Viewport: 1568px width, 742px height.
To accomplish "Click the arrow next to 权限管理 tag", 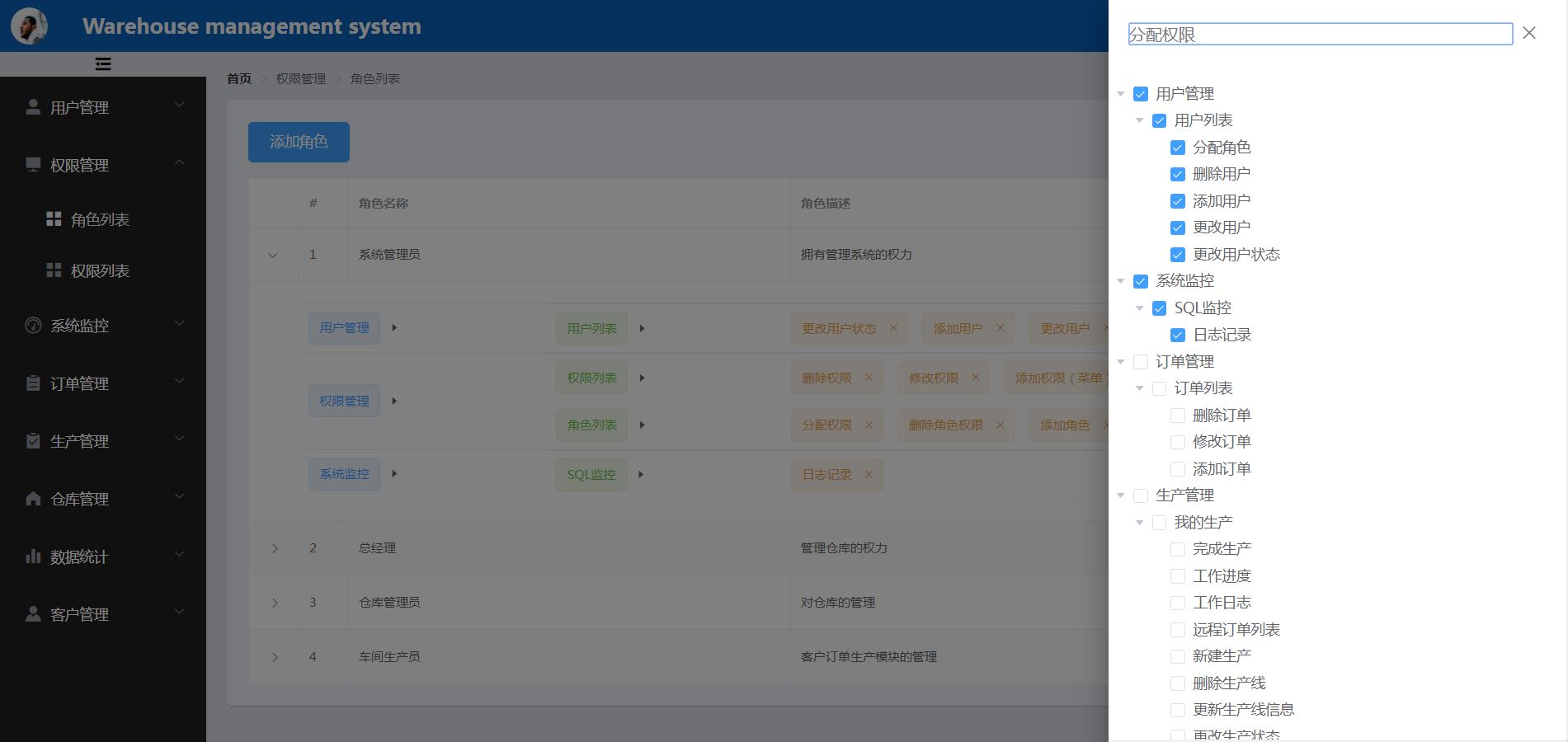I will (394, 402).
